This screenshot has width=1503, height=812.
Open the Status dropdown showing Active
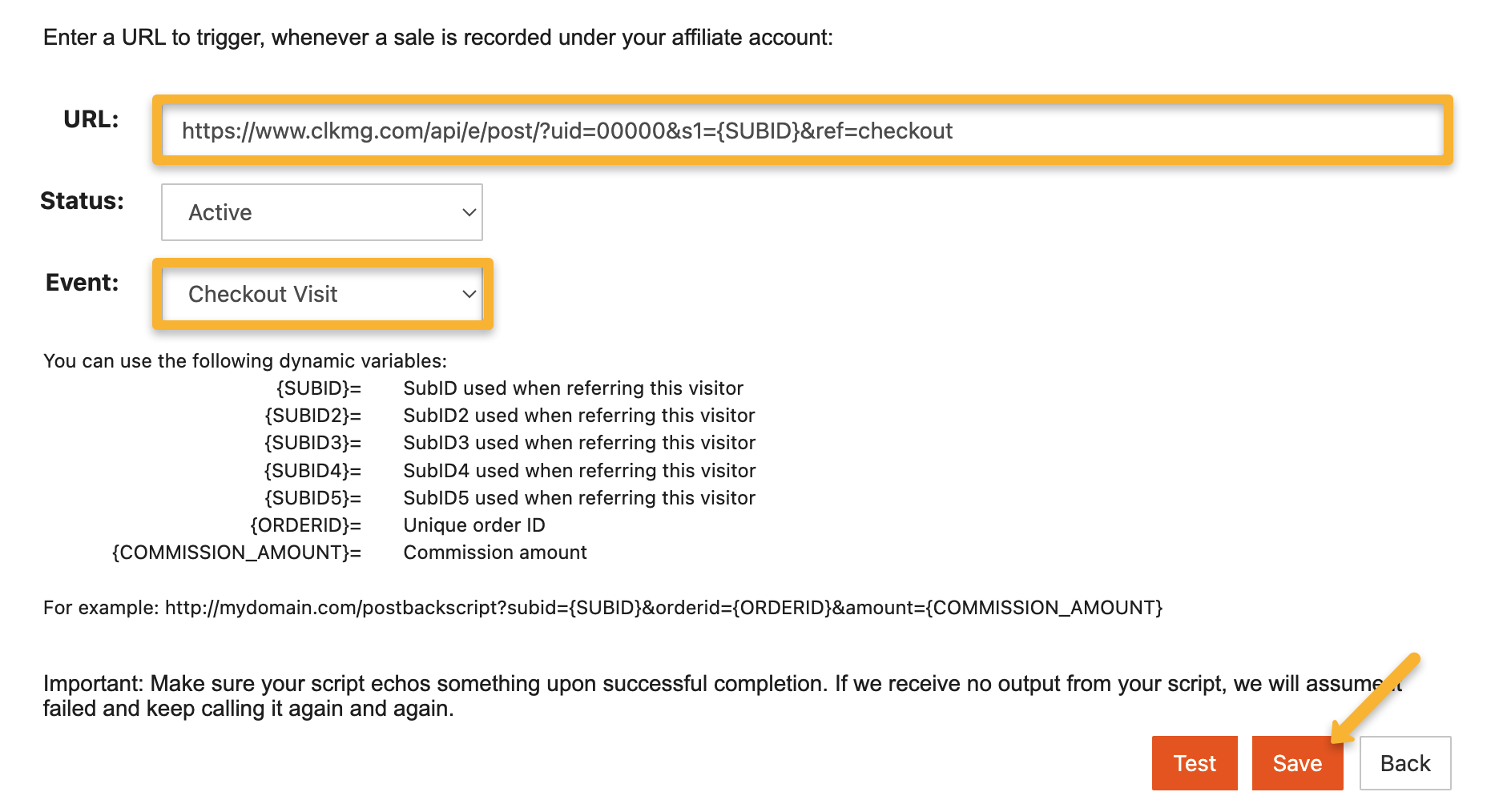(x=321, y=212)
